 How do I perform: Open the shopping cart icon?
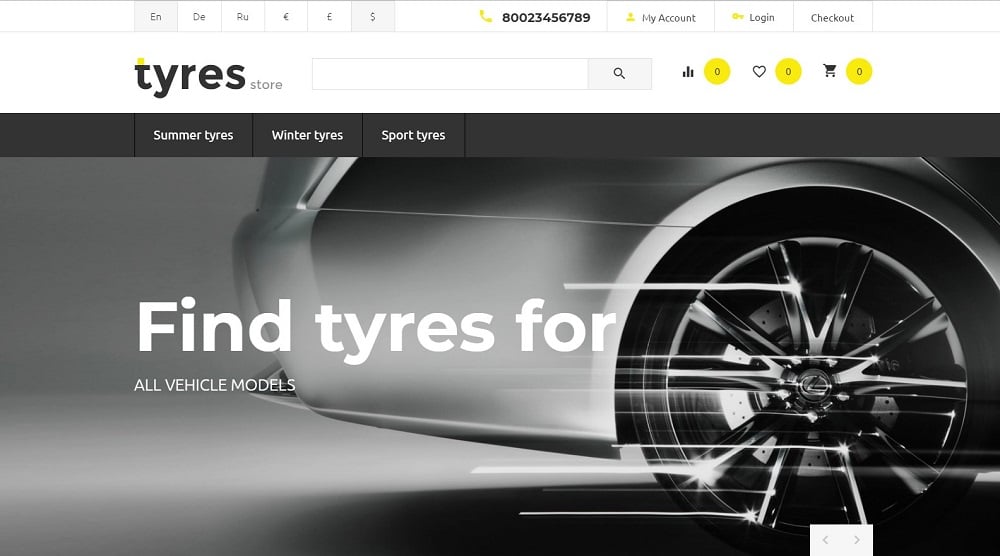pos(830,71)
